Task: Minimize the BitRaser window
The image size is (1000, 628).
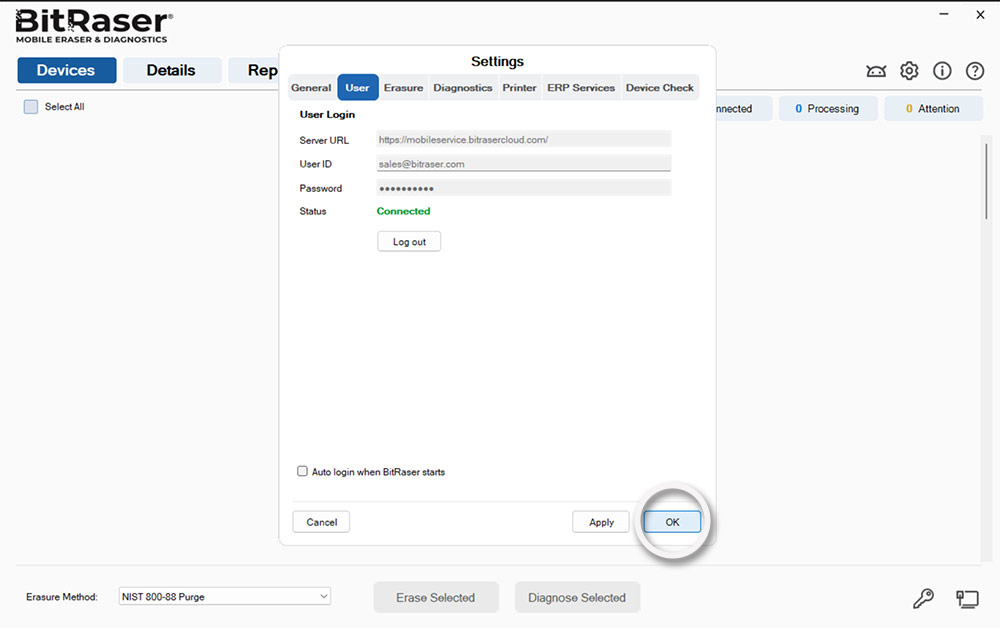Action: pos(944,14)
